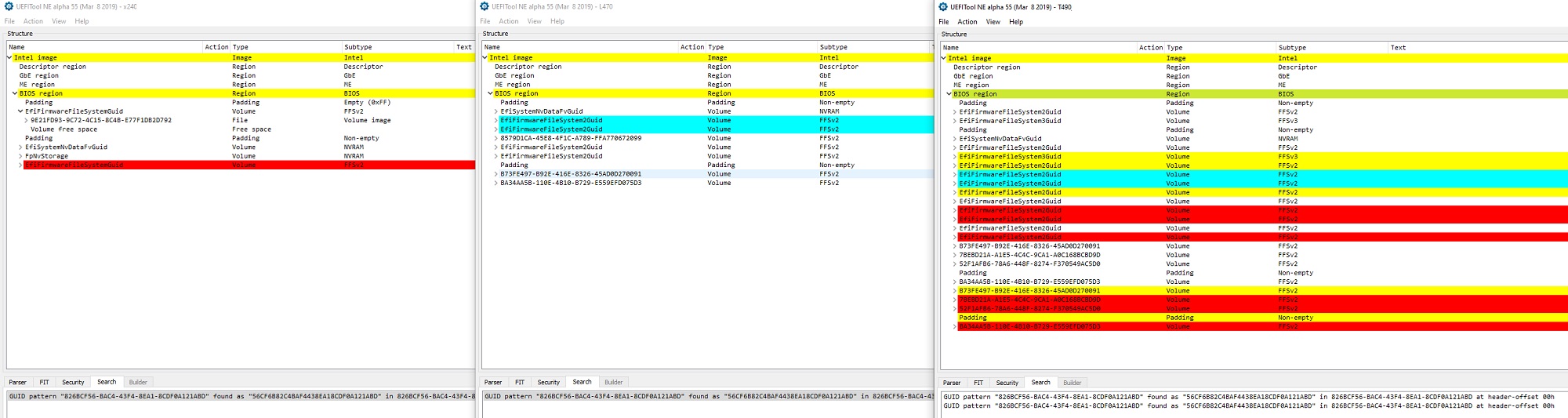
Task: Click the Type column header in the L470 window
Action: [761, 47]
